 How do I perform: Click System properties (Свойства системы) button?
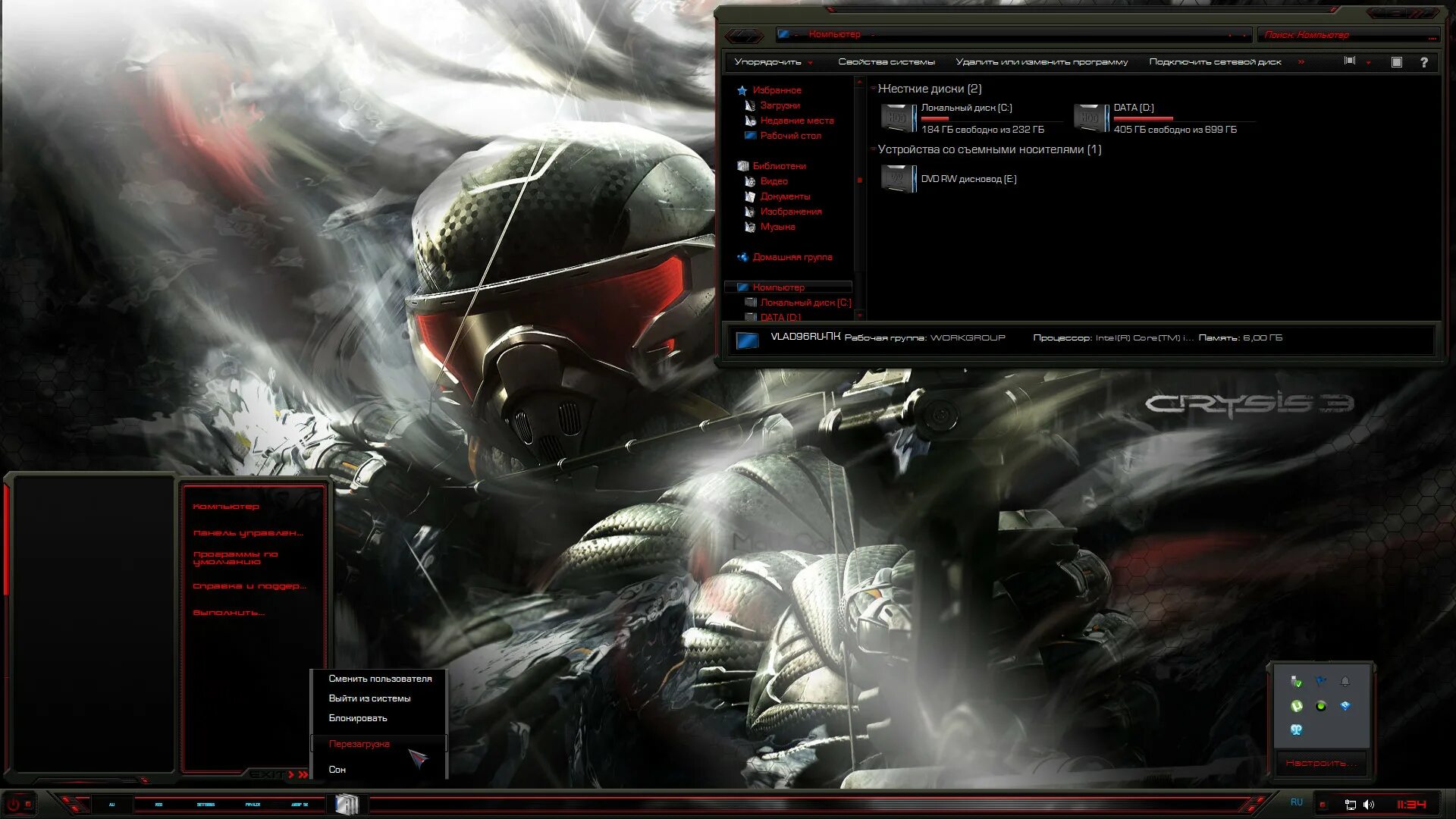click(886, 62)
